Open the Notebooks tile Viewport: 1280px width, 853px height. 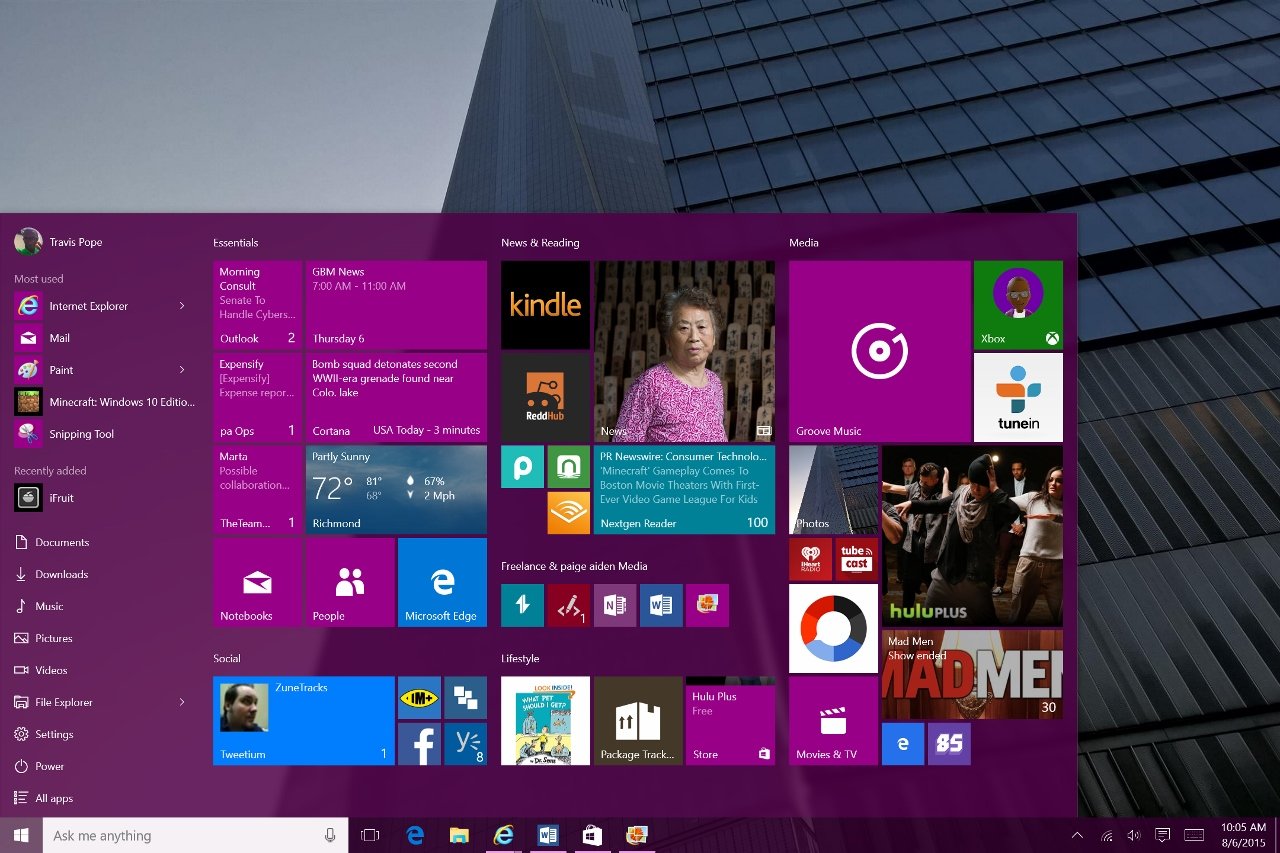coord(257,582)
